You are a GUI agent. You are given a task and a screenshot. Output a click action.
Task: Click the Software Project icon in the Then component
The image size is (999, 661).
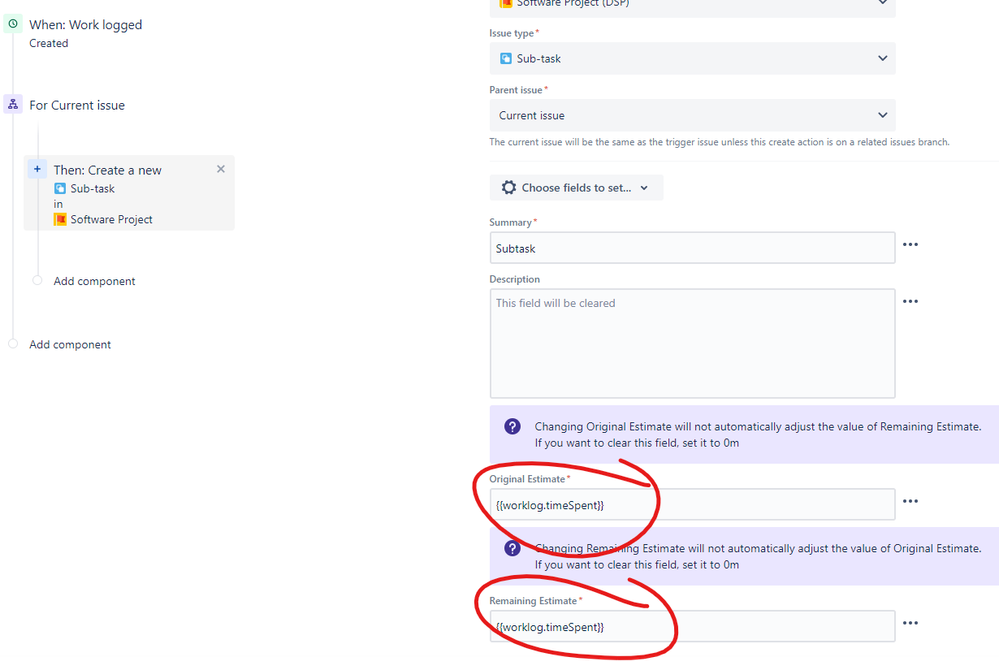(x=62, y=219)
